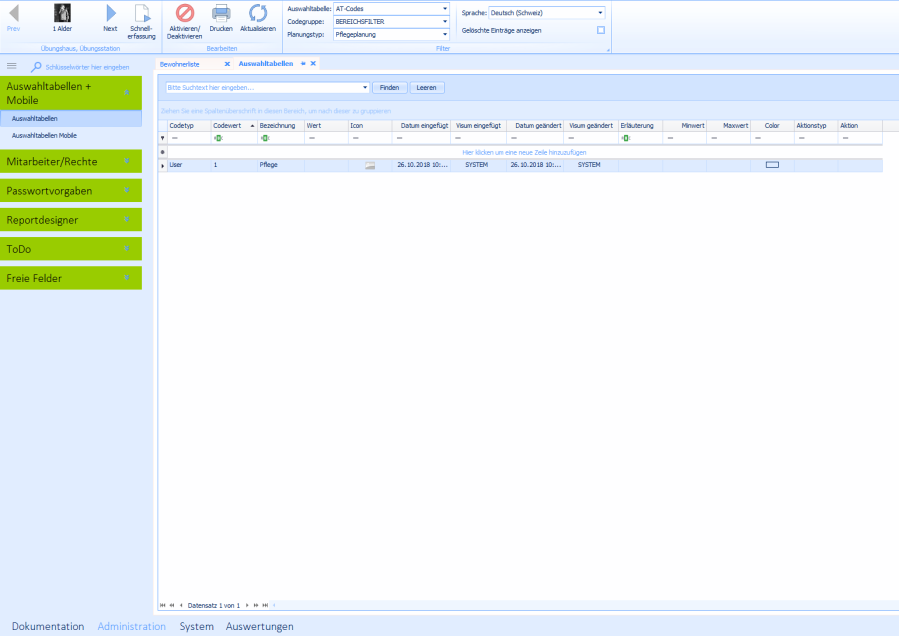Click the search magnifier icon
This screenshot has height=637, width=899.
click(x=36, y=67)
